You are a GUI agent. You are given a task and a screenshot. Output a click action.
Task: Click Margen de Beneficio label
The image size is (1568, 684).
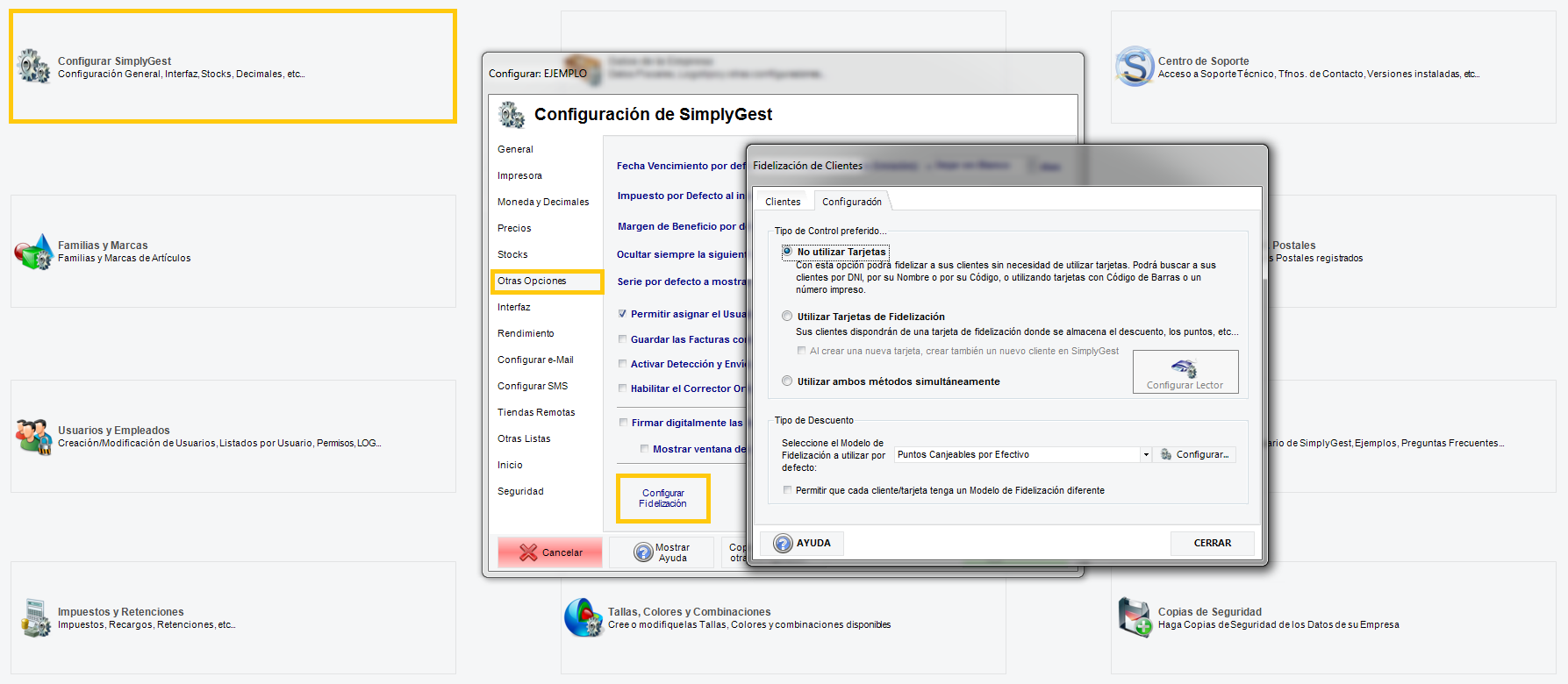681,226
